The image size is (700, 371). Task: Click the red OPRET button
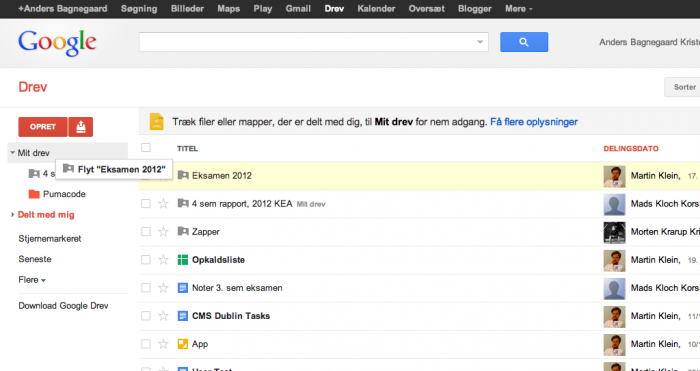click(x=43, y=127)
